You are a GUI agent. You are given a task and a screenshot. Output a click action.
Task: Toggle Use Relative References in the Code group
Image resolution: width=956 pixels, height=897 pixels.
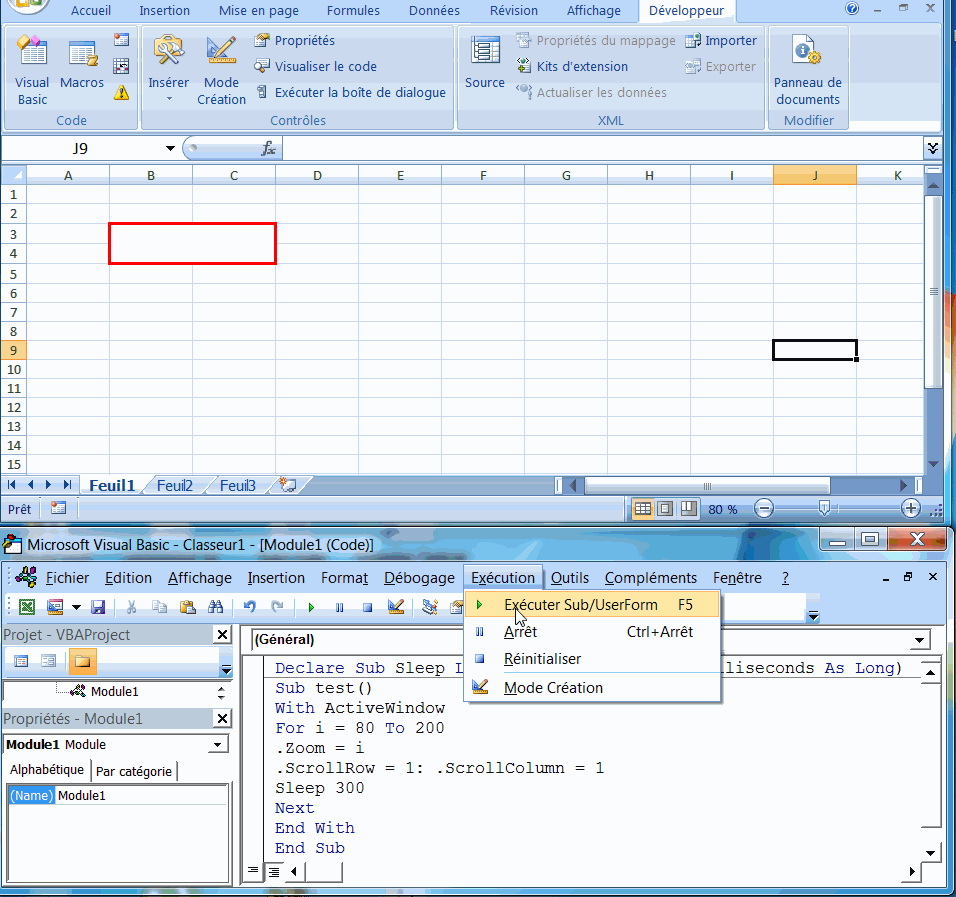click(121, 66)
